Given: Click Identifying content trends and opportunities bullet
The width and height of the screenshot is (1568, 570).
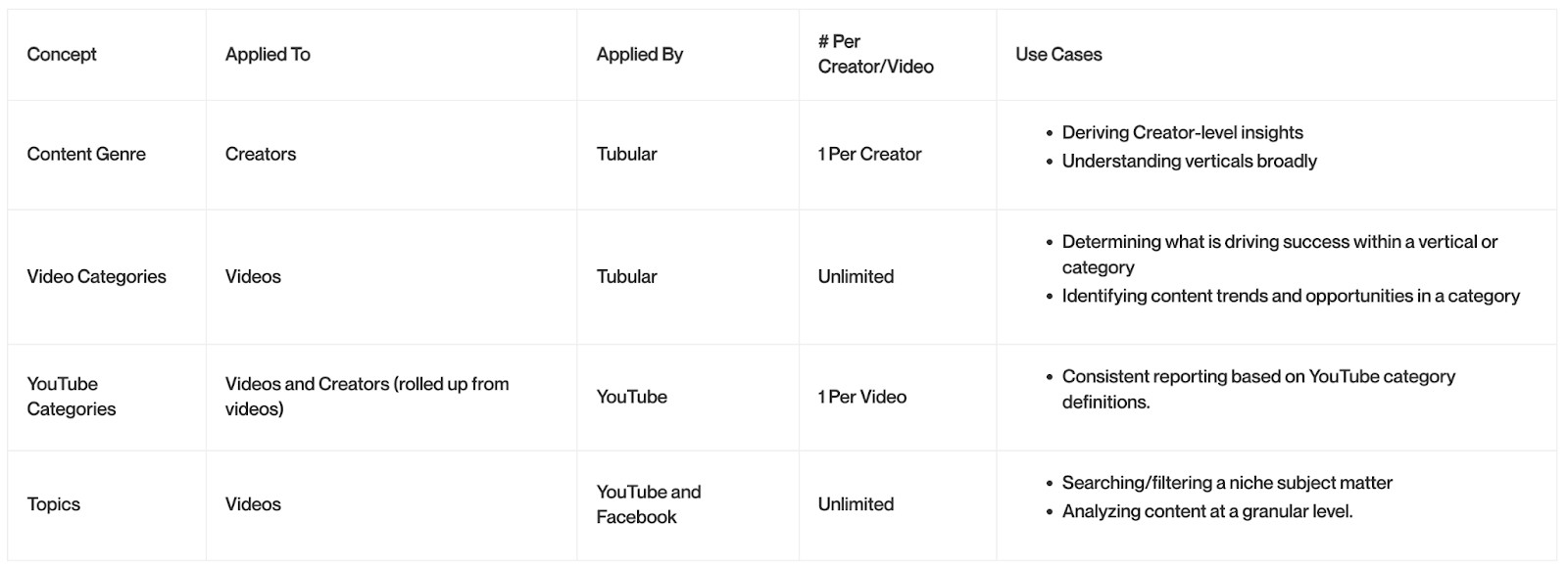Looking at the screenshot, I should (1290, 296).
